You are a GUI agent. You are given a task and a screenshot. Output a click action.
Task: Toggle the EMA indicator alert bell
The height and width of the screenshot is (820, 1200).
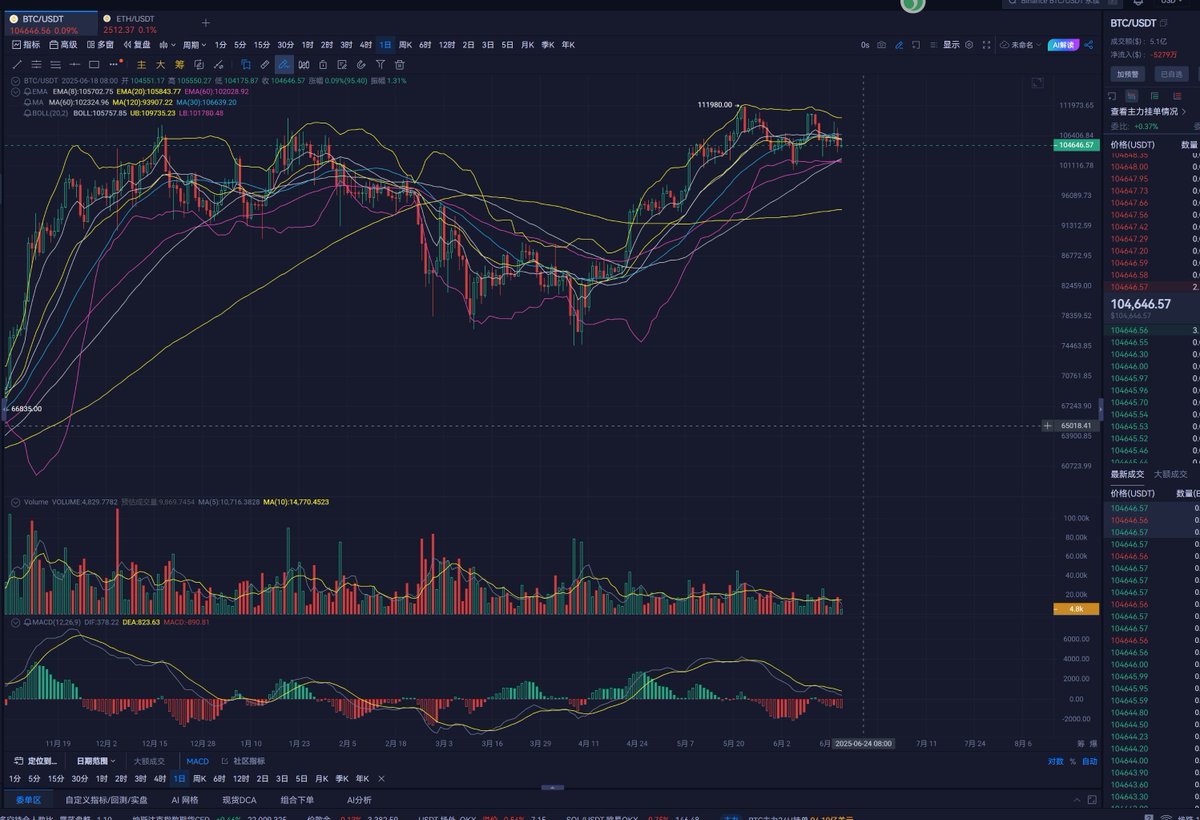tap(27, 91)
